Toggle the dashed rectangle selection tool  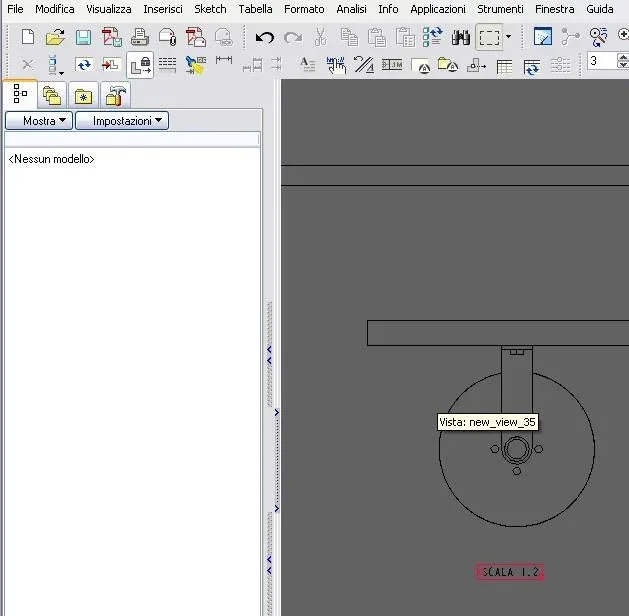489,38
